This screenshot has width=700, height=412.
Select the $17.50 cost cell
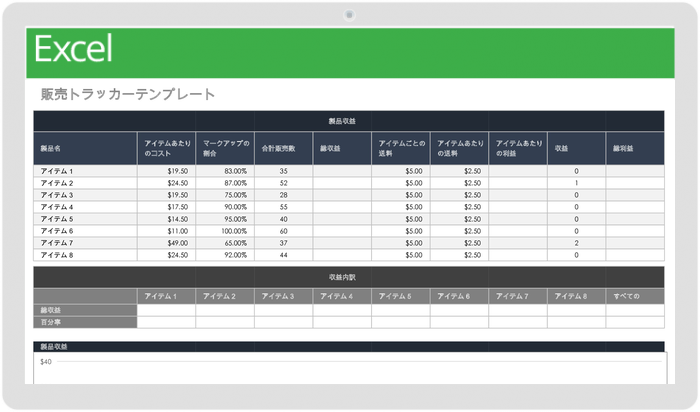click(x=167, y=207)
